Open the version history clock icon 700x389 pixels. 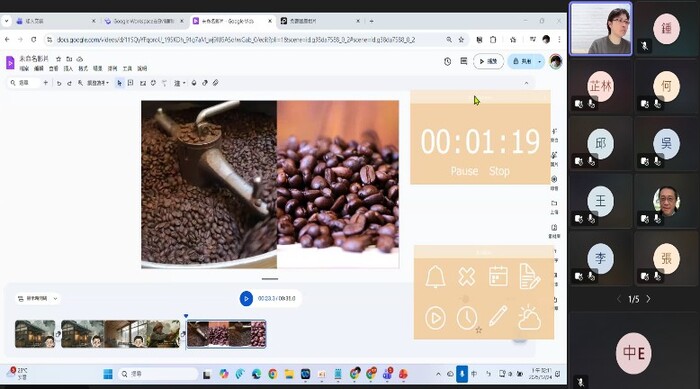447,62
